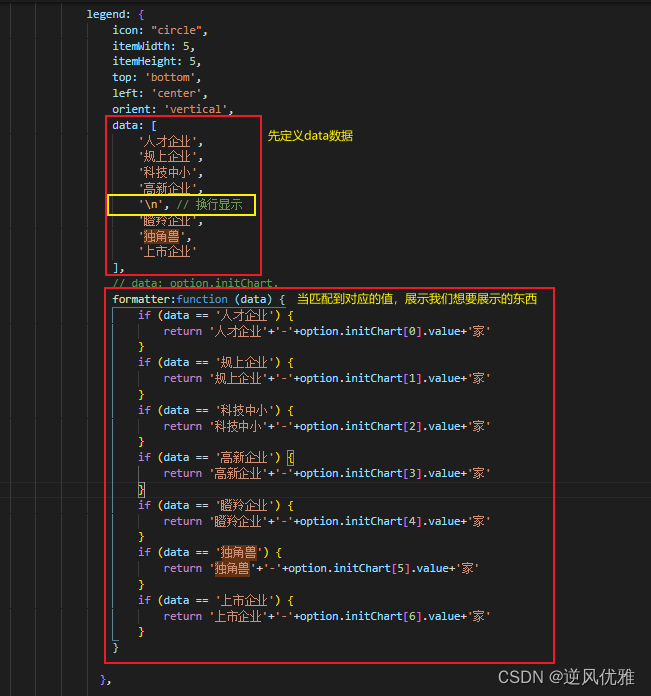
Task: Click the if (data == '人才企业') condition
Action: click(x=216, y=316)
